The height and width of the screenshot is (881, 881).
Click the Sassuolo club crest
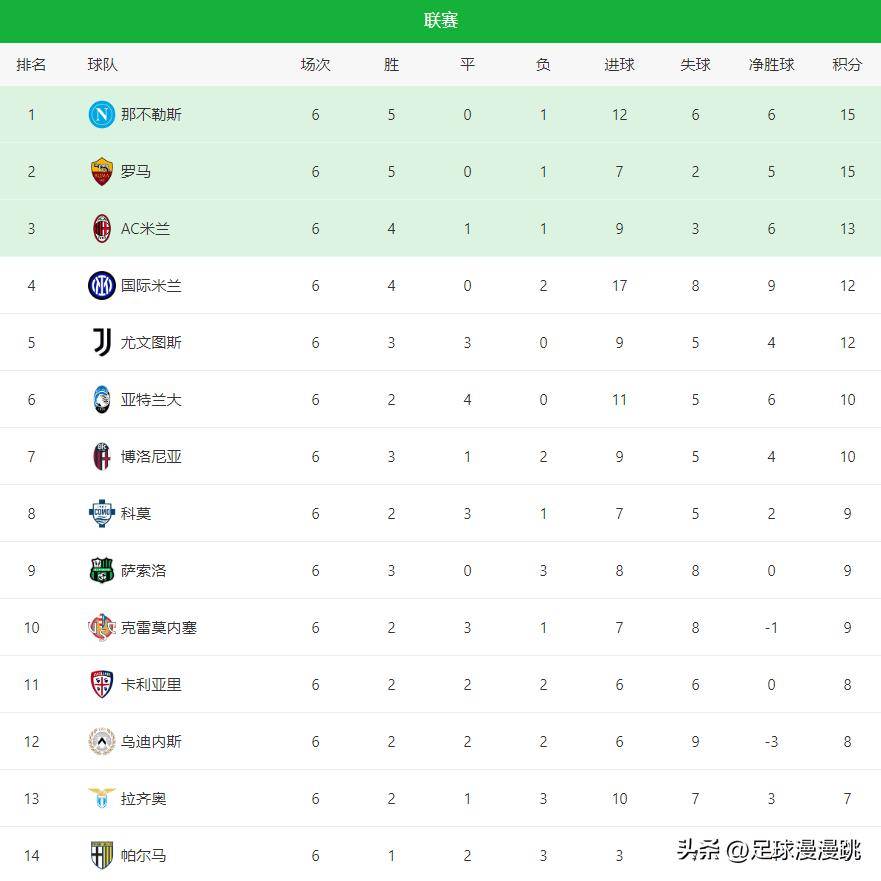pos(101,570)
